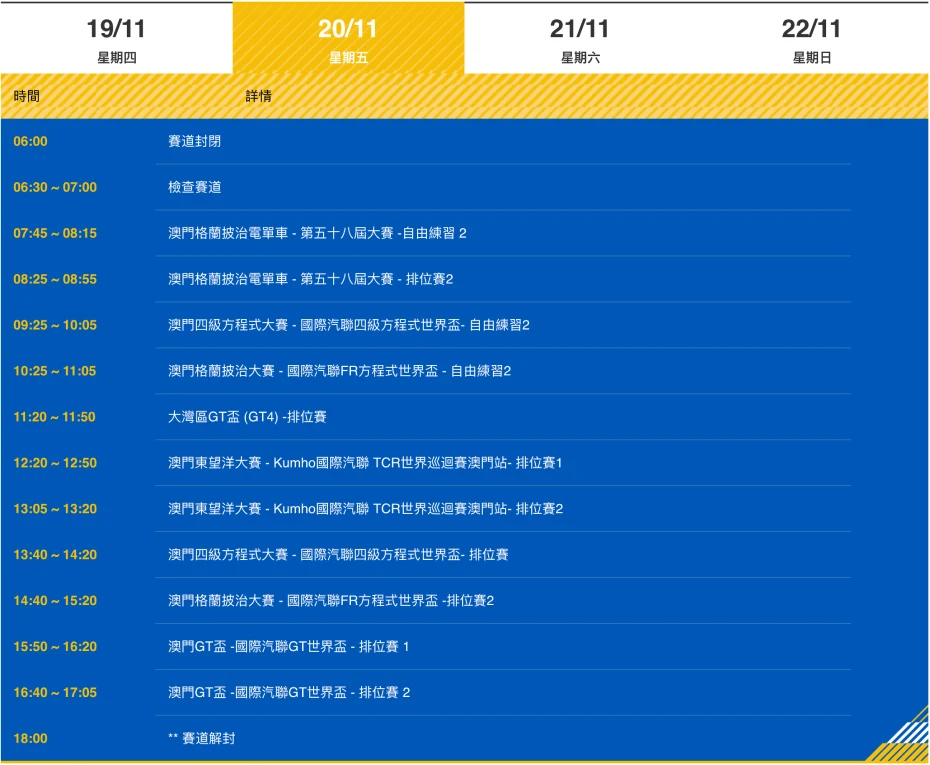Select the 18:00 time entry
The image size is (930, 765).
click(x=30, y=739)
